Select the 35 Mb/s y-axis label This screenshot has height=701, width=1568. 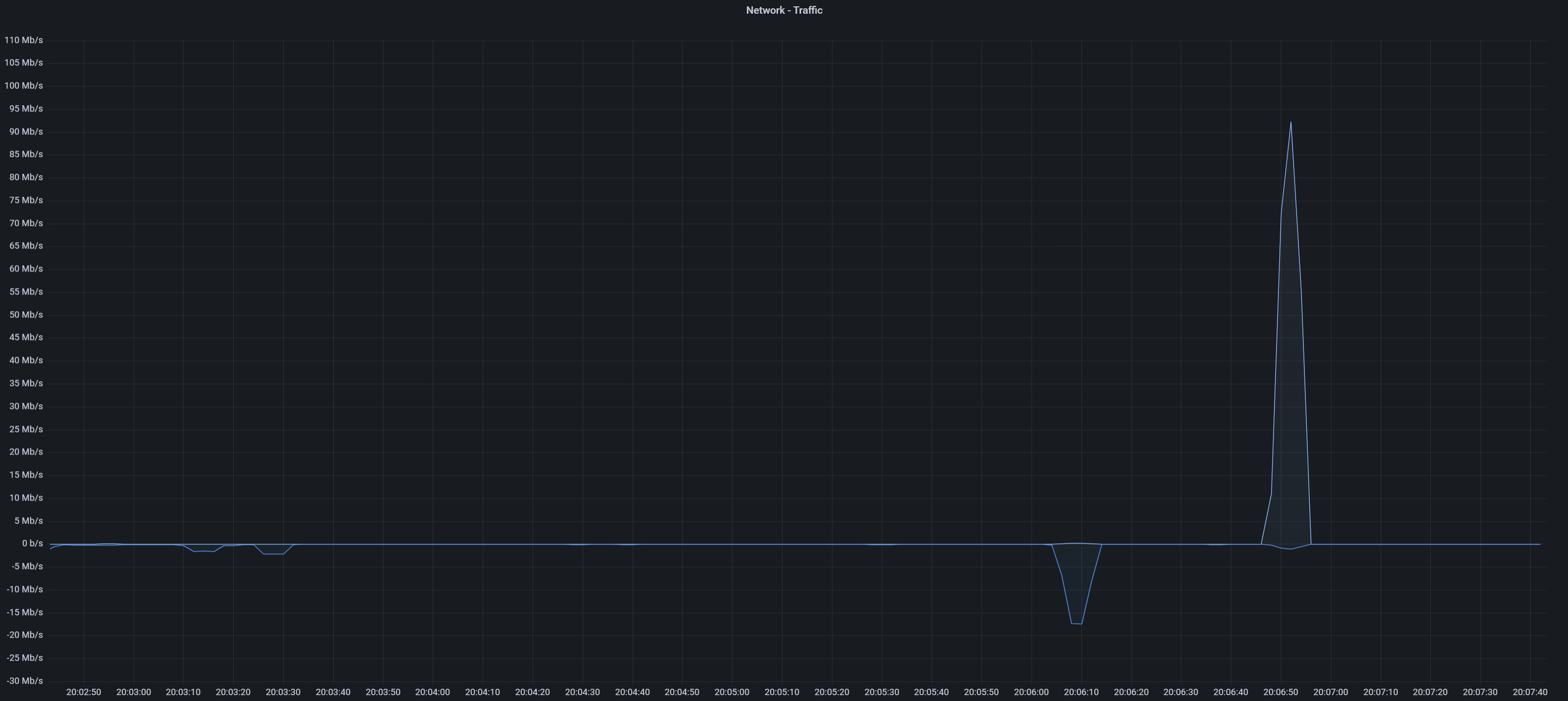click(x=26, y=384)
